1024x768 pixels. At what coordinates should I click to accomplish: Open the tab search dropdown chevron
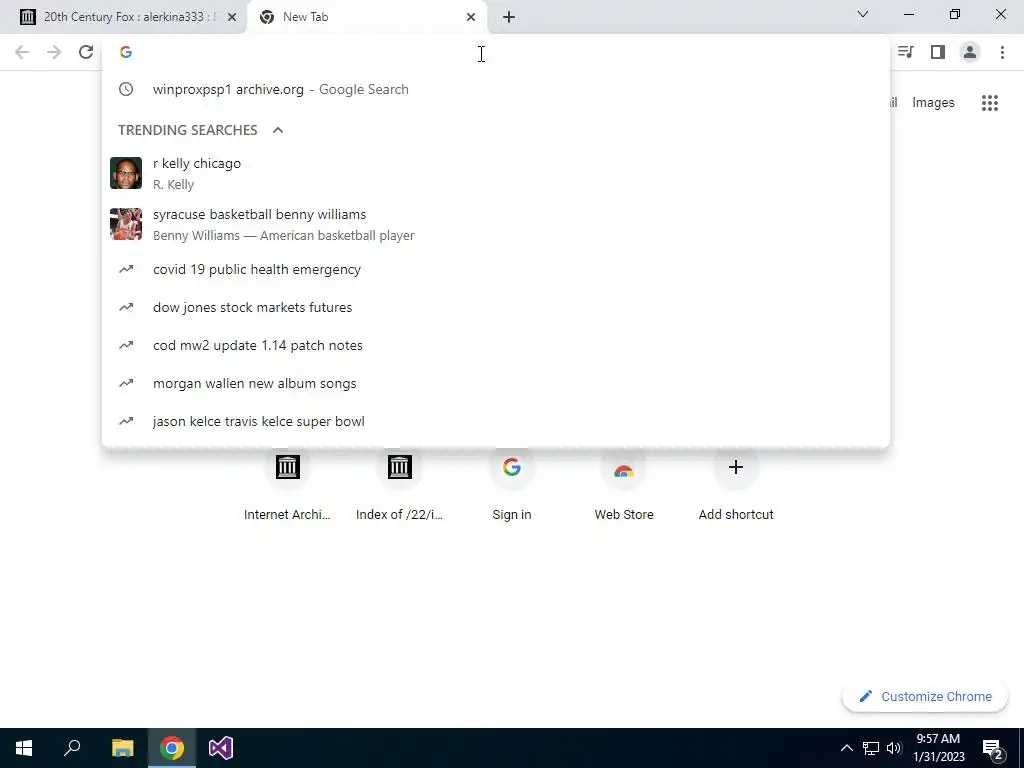click(x=863, y=14)
